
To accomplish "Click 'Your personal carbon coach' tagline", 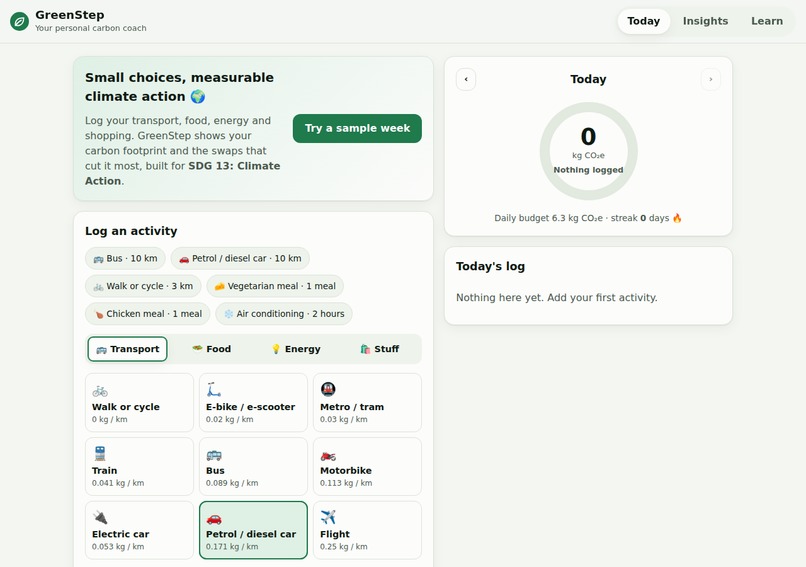I will click(90, 28).
